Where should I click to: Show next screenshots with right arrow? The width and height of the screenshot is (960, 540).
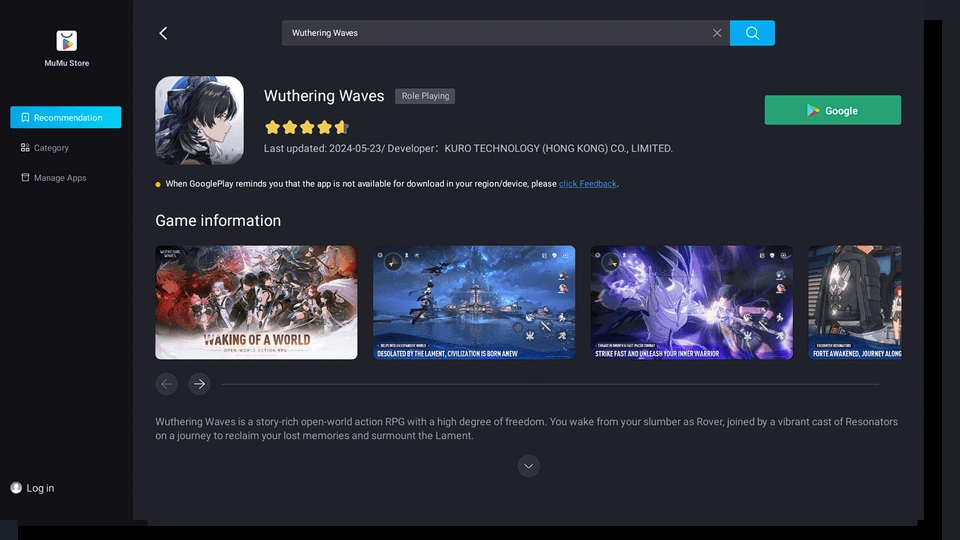[199, 384]
